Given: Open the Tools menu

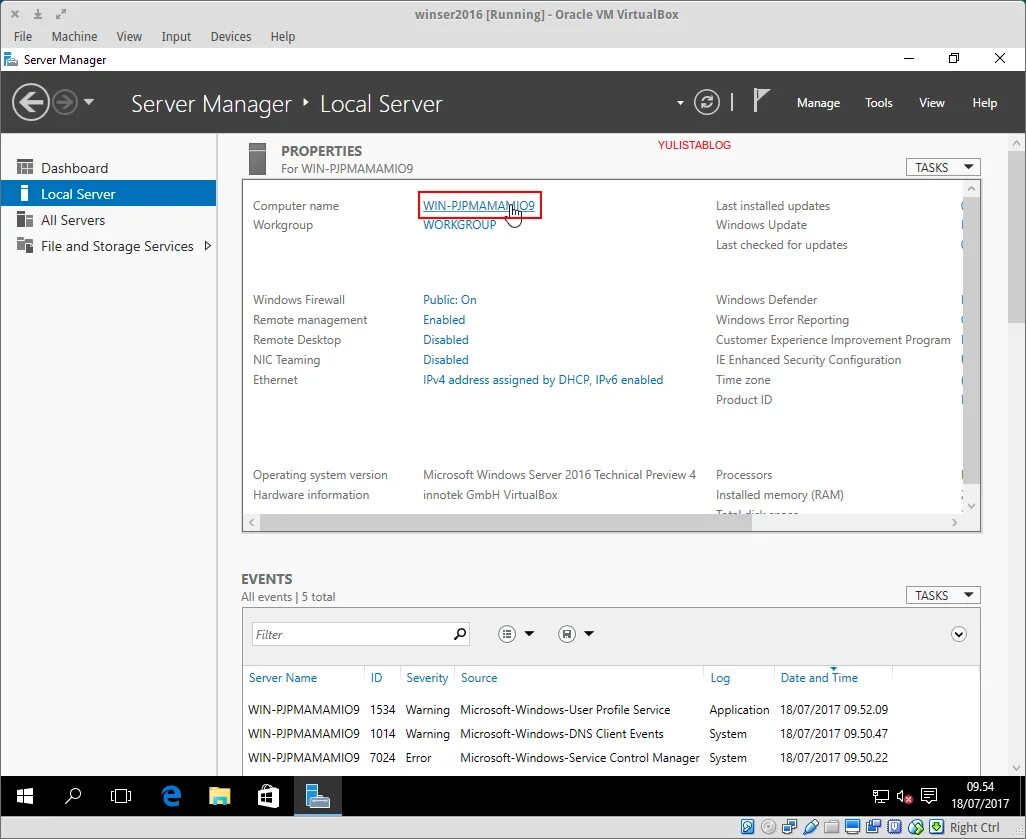Looking at the screenshot, I should coord(878,103).
